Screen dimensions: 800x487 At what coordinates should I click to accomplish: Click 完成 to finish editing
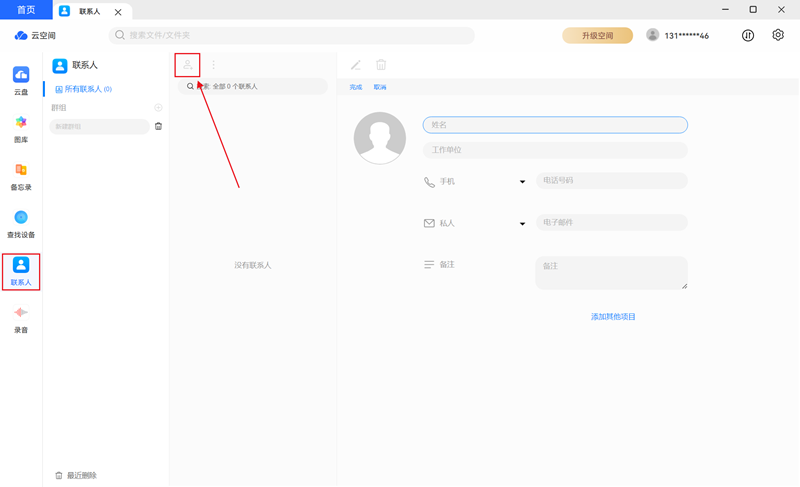tap(356, 87)
